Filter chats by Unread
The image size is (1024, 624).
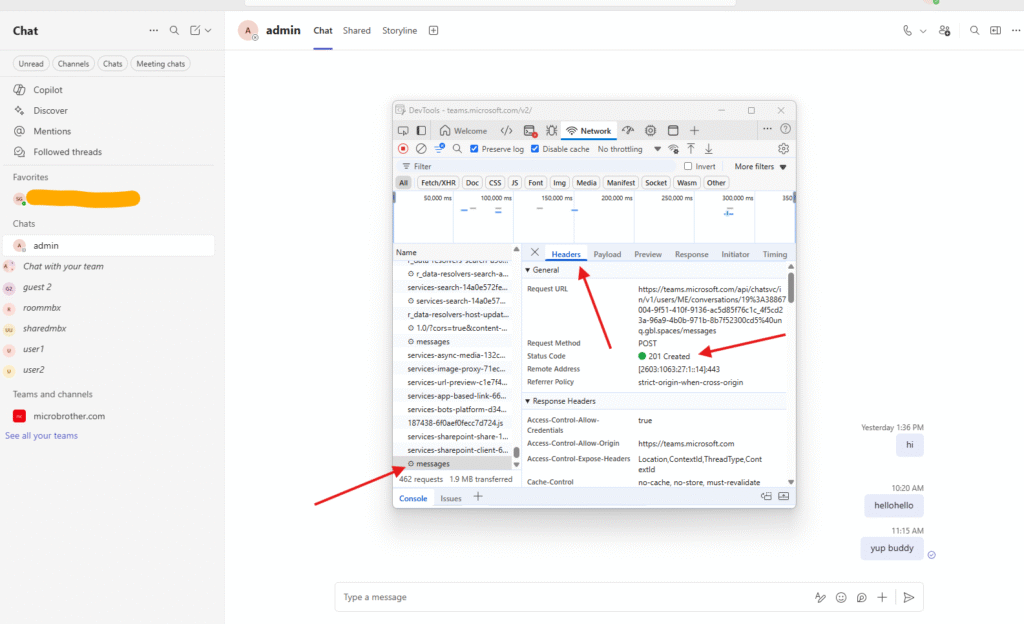tap(31, 64)
